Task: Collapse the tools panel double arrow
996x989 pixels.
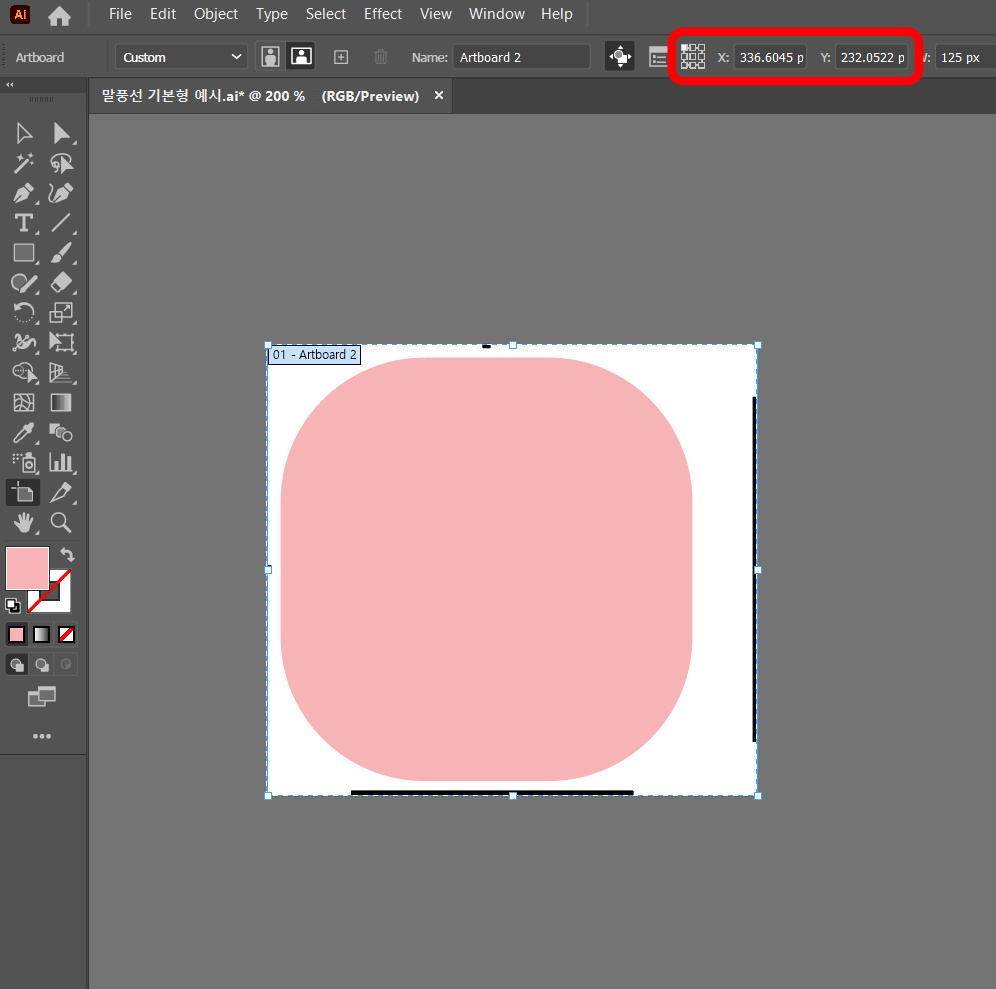Action: point(10,84)
